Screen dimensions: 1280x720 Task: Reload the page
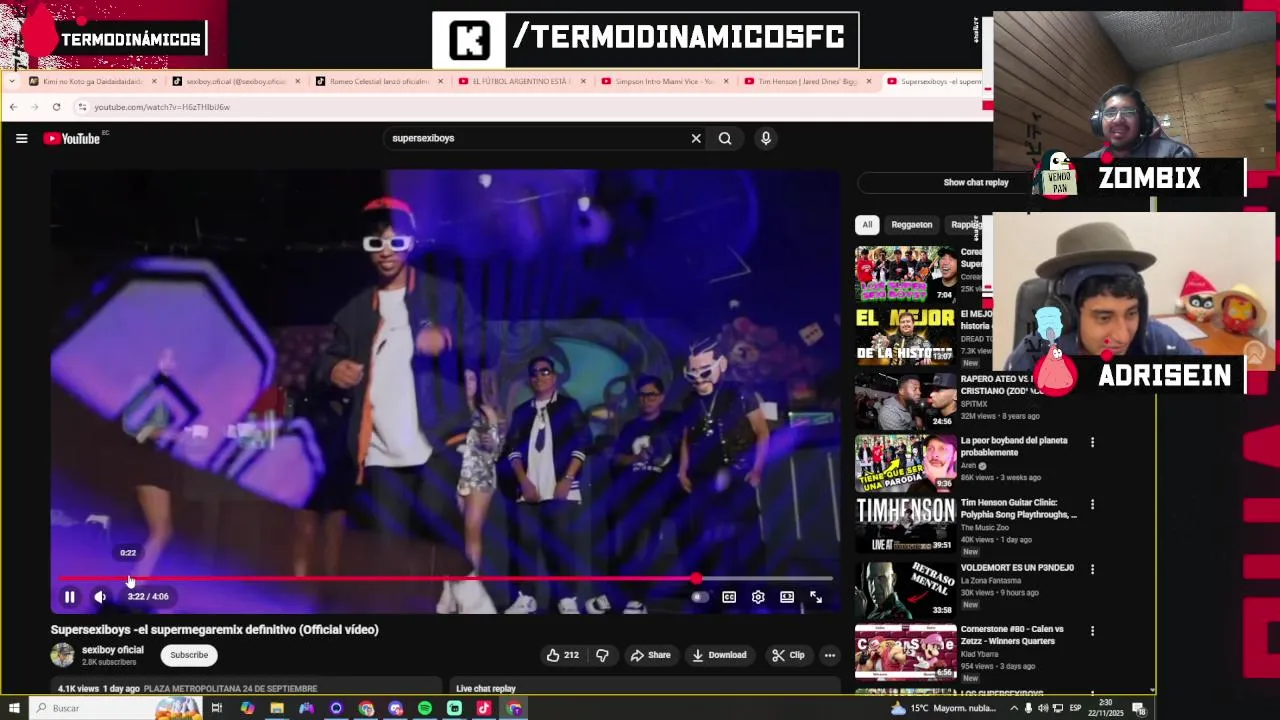(56, 107)
